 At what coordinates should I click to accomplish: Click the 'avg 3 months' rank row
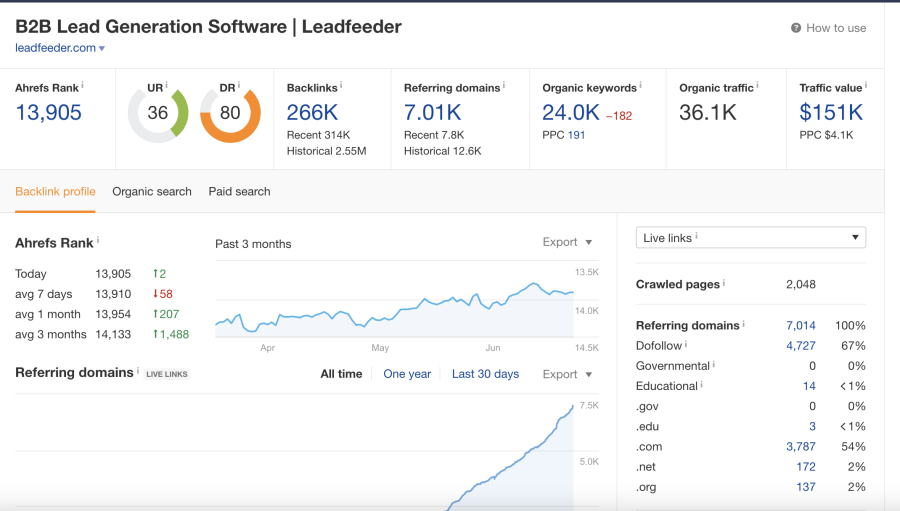pos(102,334)
